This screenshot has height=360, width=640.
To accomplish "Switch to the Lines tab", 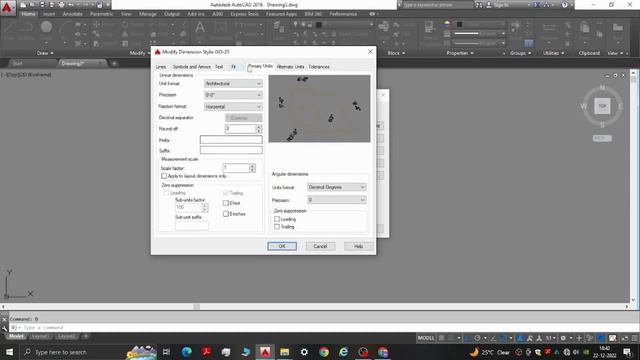I will 161,67.
